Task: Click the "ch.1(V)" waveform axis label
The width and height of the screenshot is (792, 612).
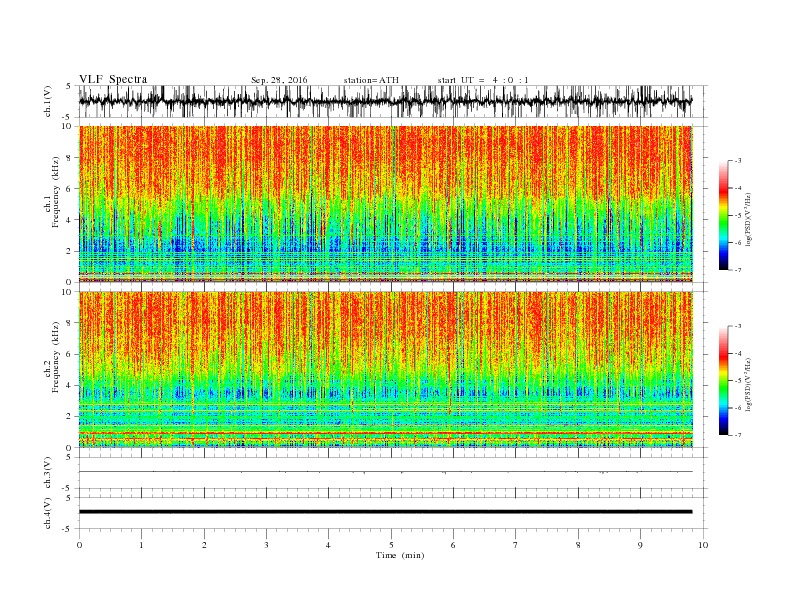Action: tap(48, 102)
